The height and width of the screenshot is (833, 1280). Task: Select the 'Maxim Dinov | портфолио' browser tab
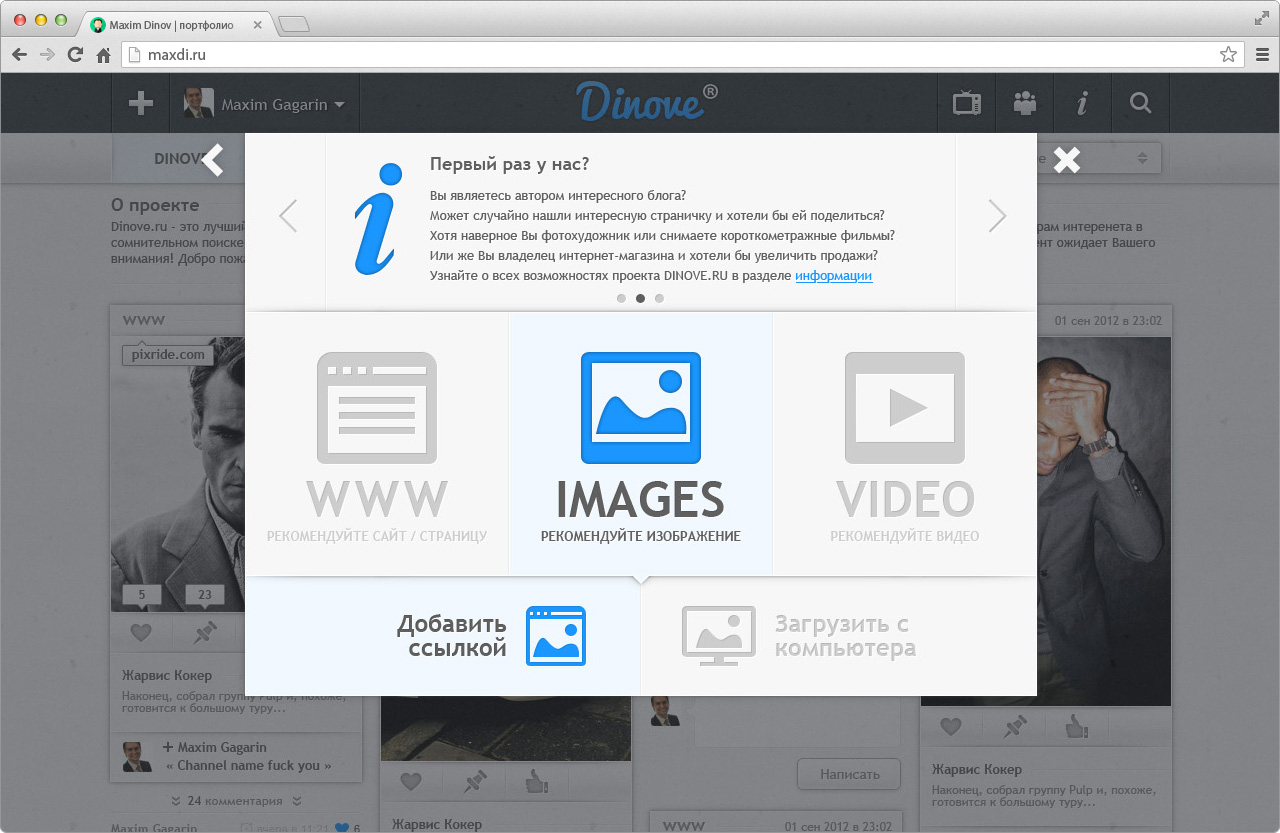[x=176, y=24]
